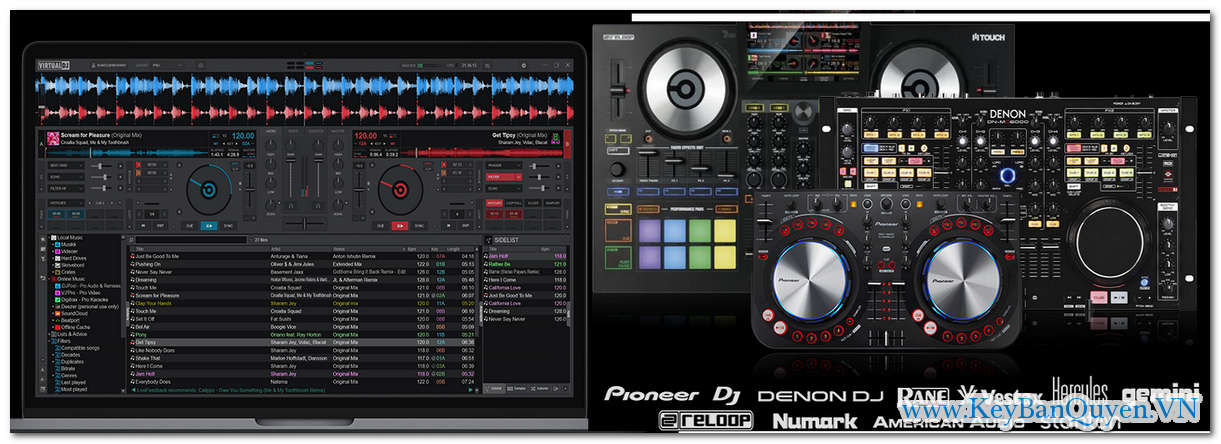Screen dimensions: 1221x444
Task: Select track 'Everybody Does' by Natema
Action: coord(303,381)
